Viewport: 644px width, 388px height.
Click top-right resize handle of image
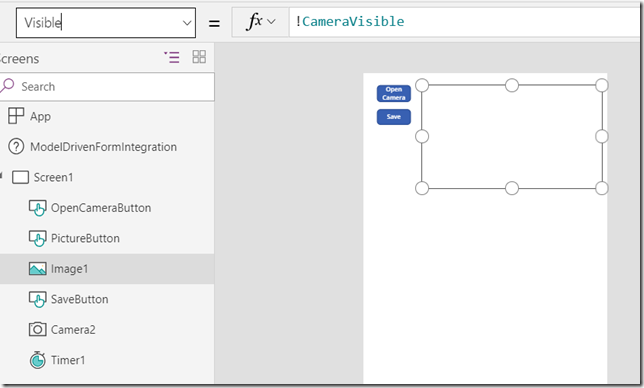click(602, 85)
